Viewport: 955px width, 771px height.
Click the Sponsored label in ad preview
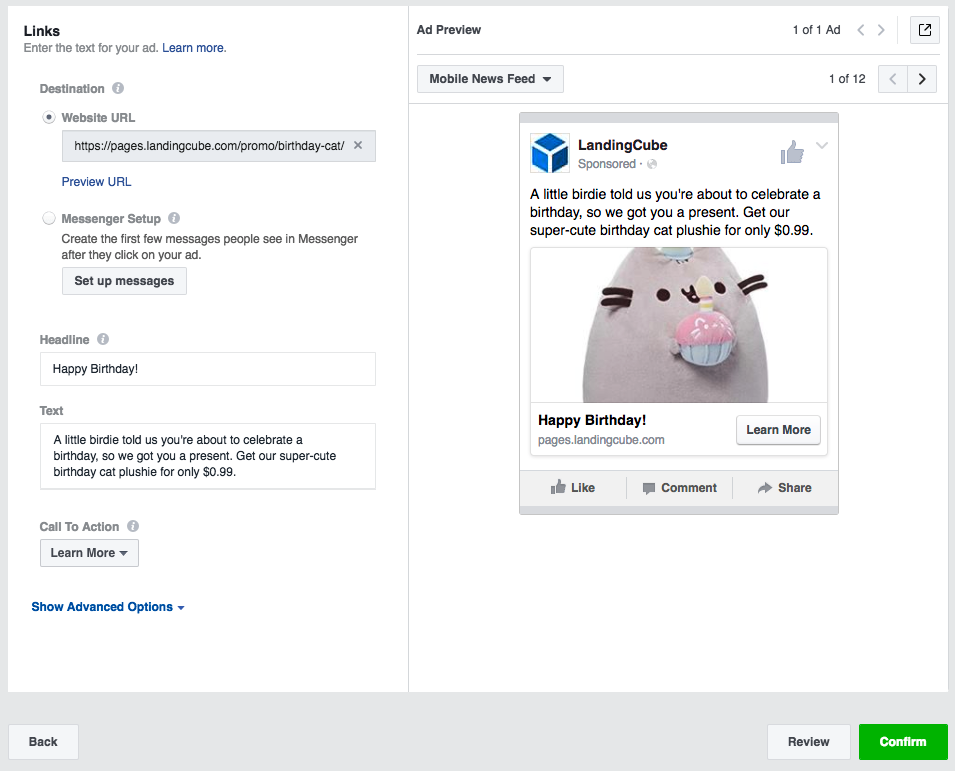607,164
